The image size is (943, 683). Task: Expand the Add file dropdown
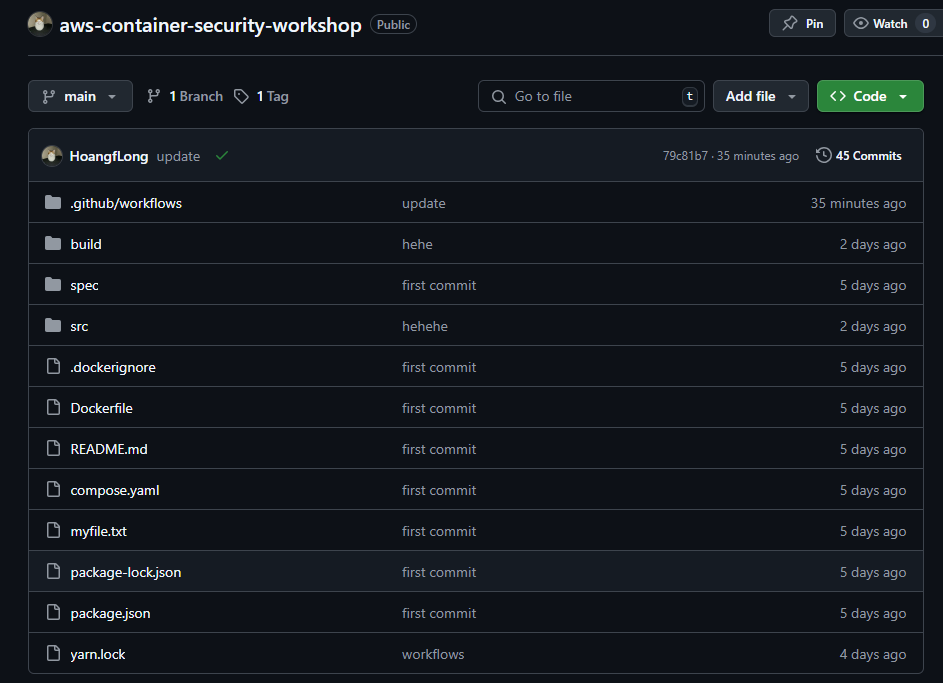pos(760,96)
